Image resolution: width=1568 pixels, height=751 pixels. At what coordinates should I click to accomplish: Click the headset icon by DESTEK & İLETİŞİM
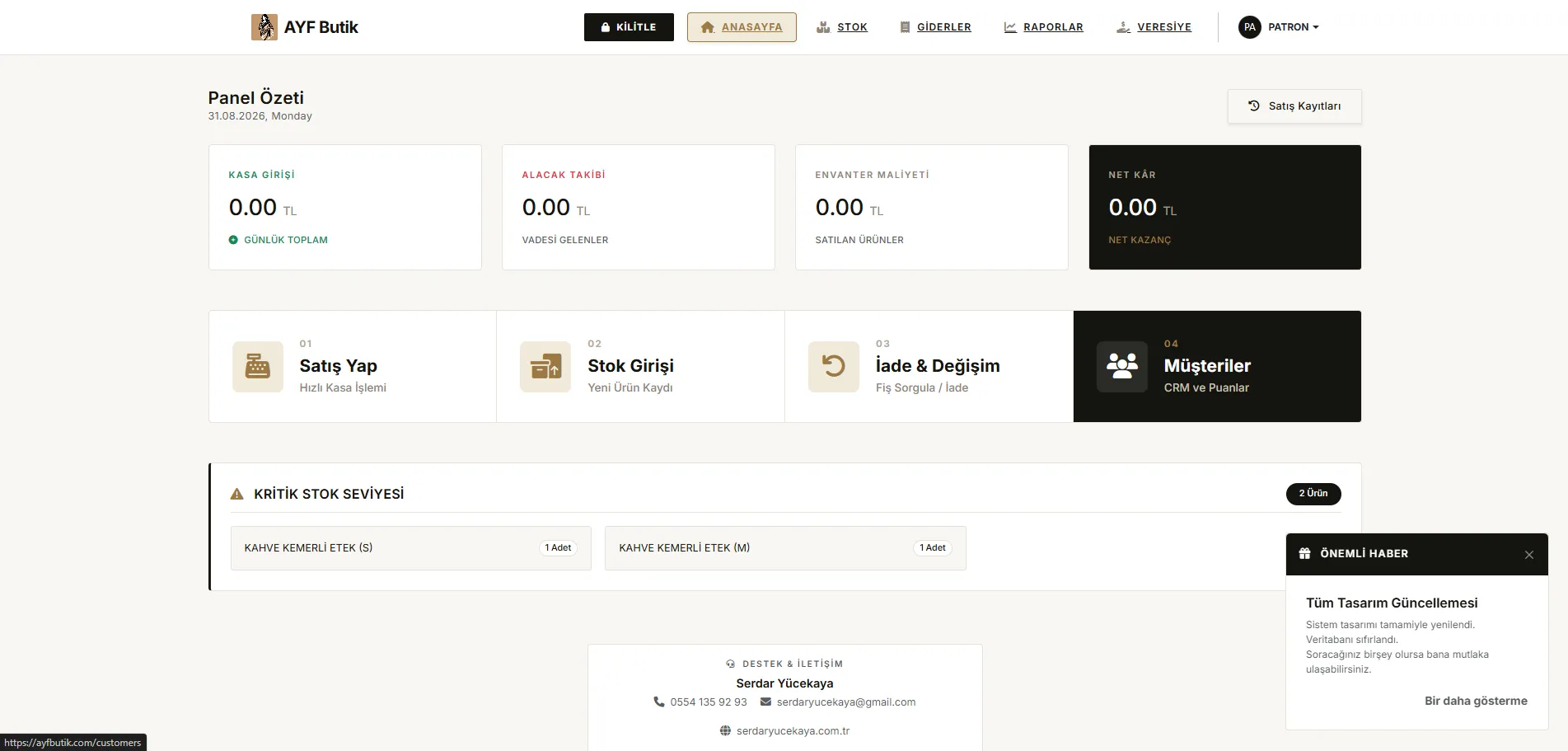730,664
